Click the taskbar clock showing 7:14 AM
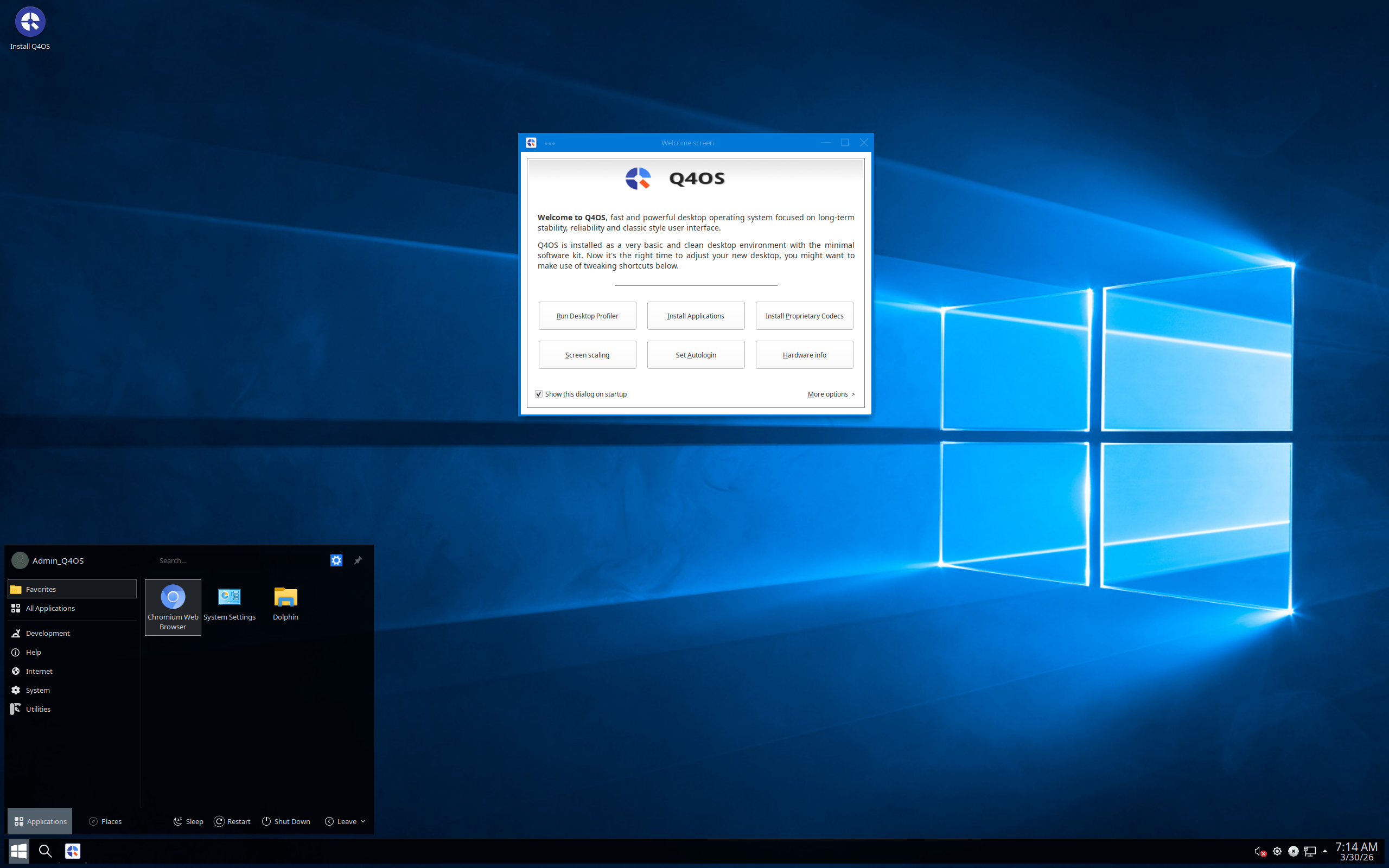 1356,851
